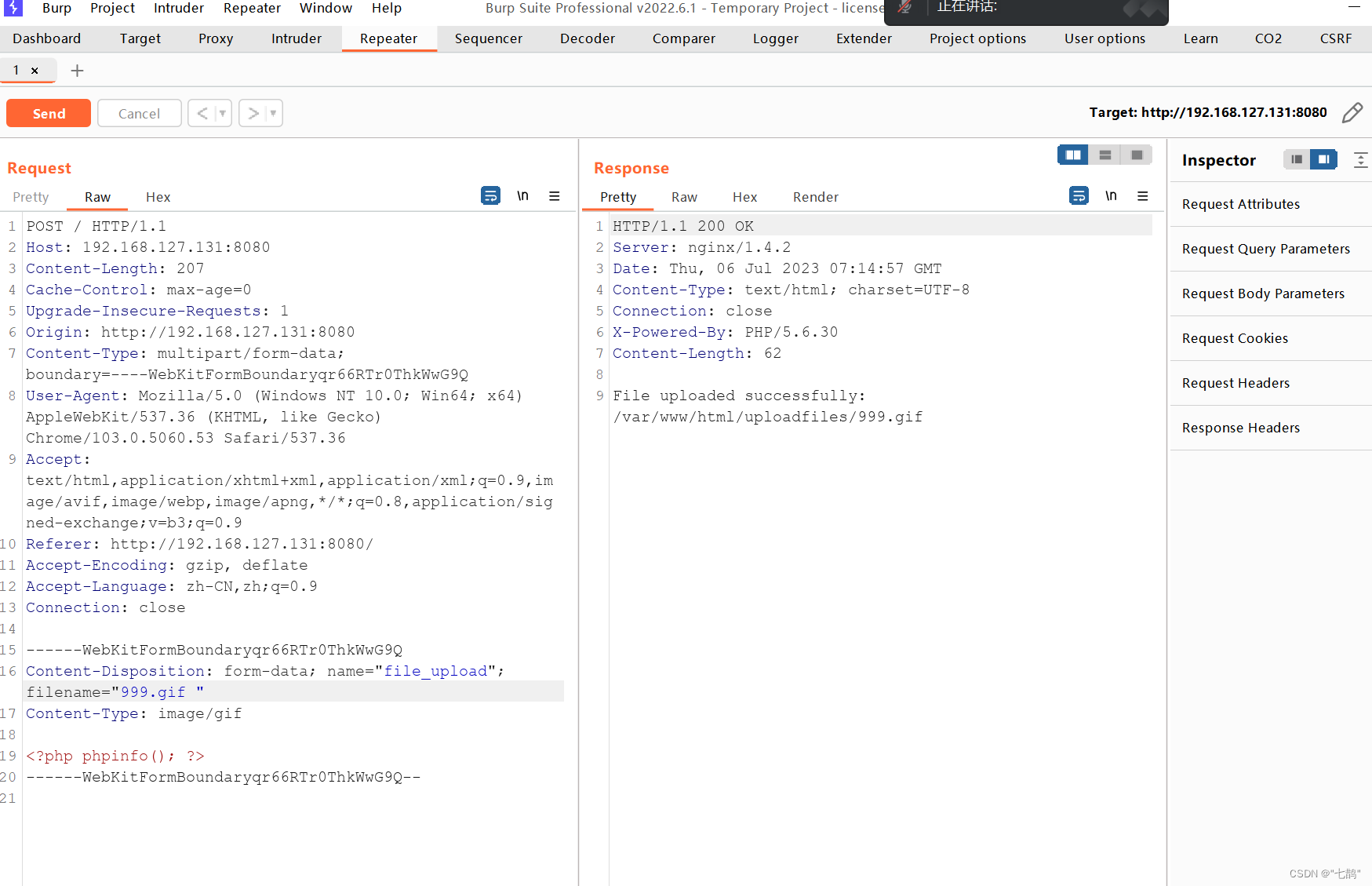Add a new Repeater tab
The height and width of the screenshot is (886, 1372).
[77, 71]
